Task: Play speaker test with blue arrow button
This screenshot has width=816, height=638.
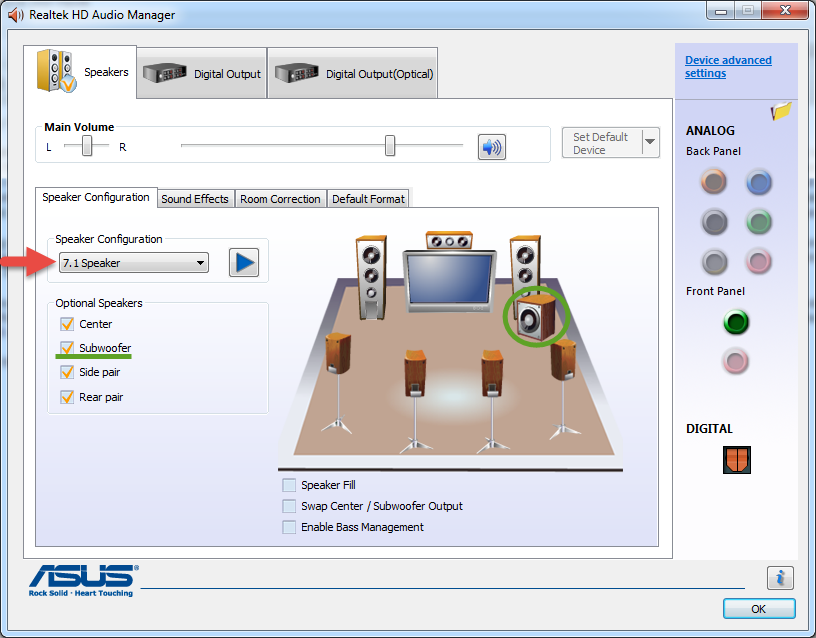Action: click(244, 263)
